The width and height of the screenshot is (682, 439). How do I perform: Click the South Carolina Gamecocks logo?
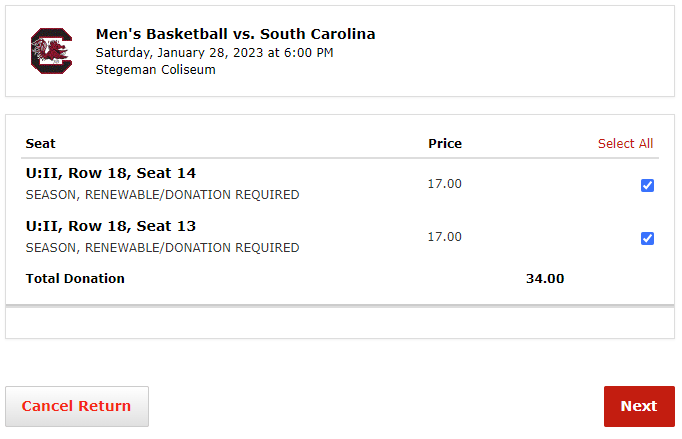tap(51, 51)
